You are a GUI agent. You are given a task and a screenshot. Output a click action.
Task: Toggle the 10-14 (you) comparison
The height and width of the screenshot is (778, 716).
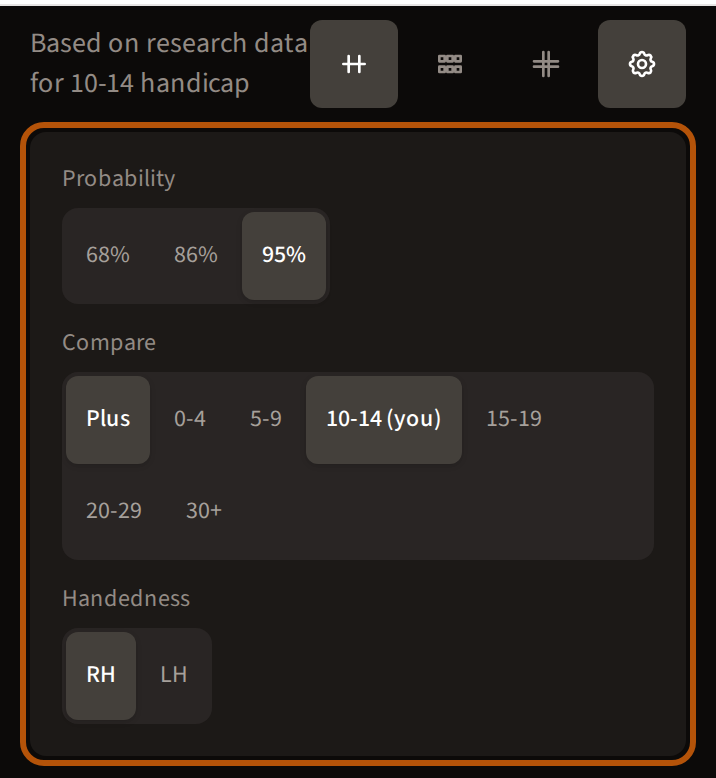click(384, 420)
